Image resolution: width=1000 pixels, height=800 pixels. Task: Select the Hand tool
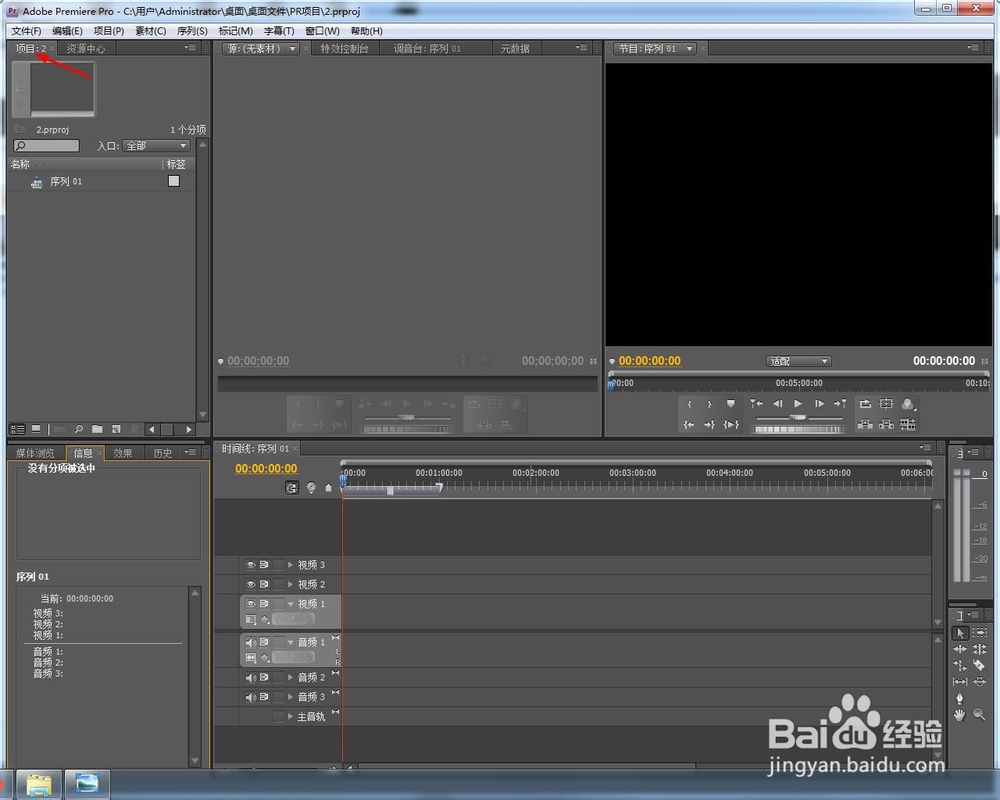[960, 715]
